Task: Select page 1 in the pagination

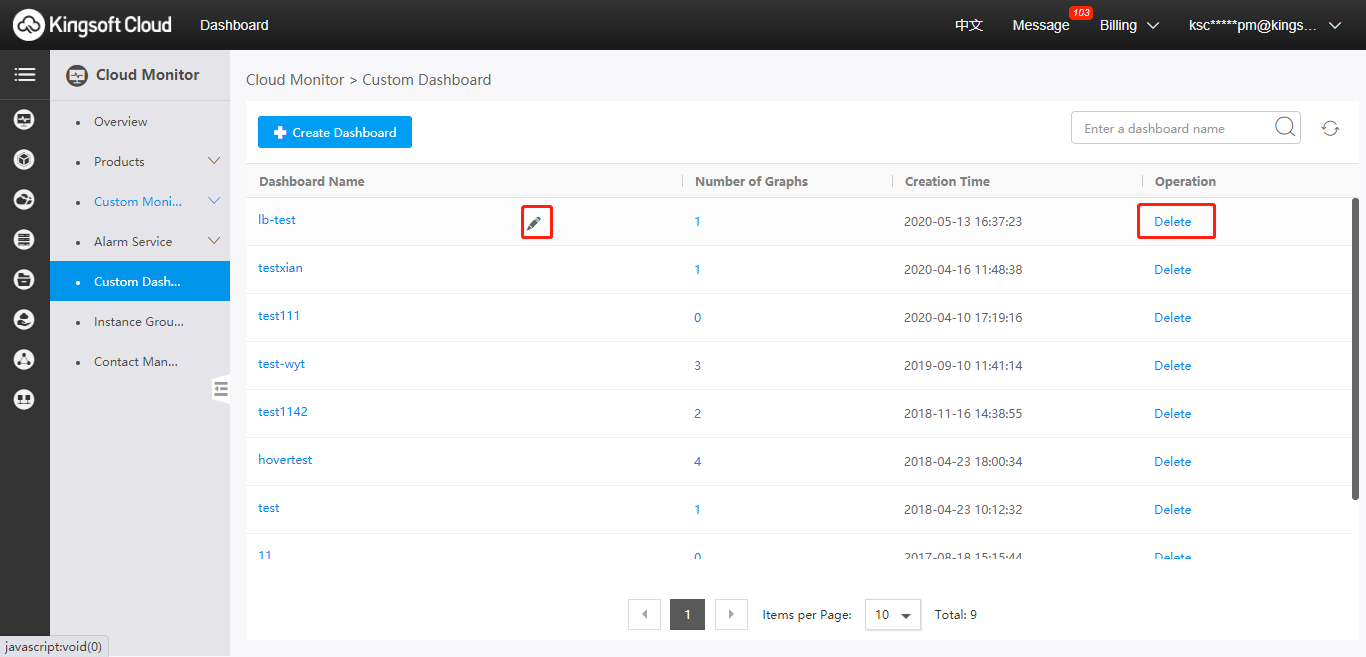Action: (x=688, y=614)
